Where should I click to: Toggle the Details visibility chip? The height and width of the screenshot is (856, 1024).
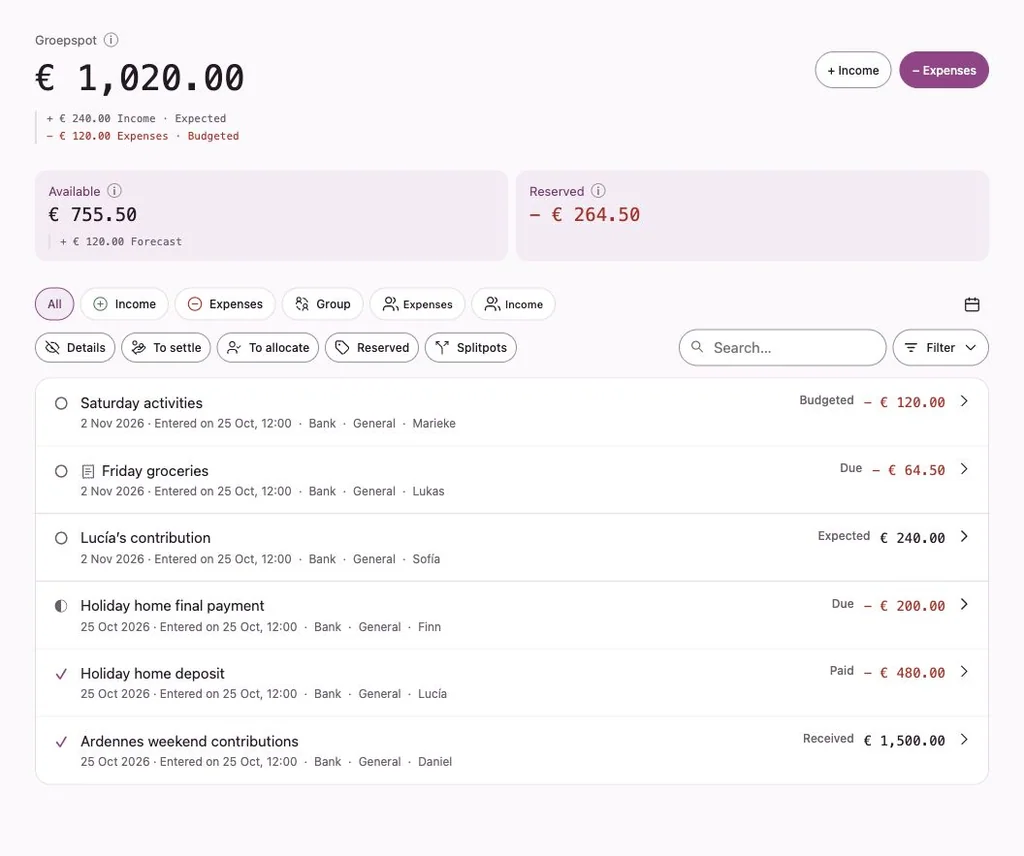[75, 347]
